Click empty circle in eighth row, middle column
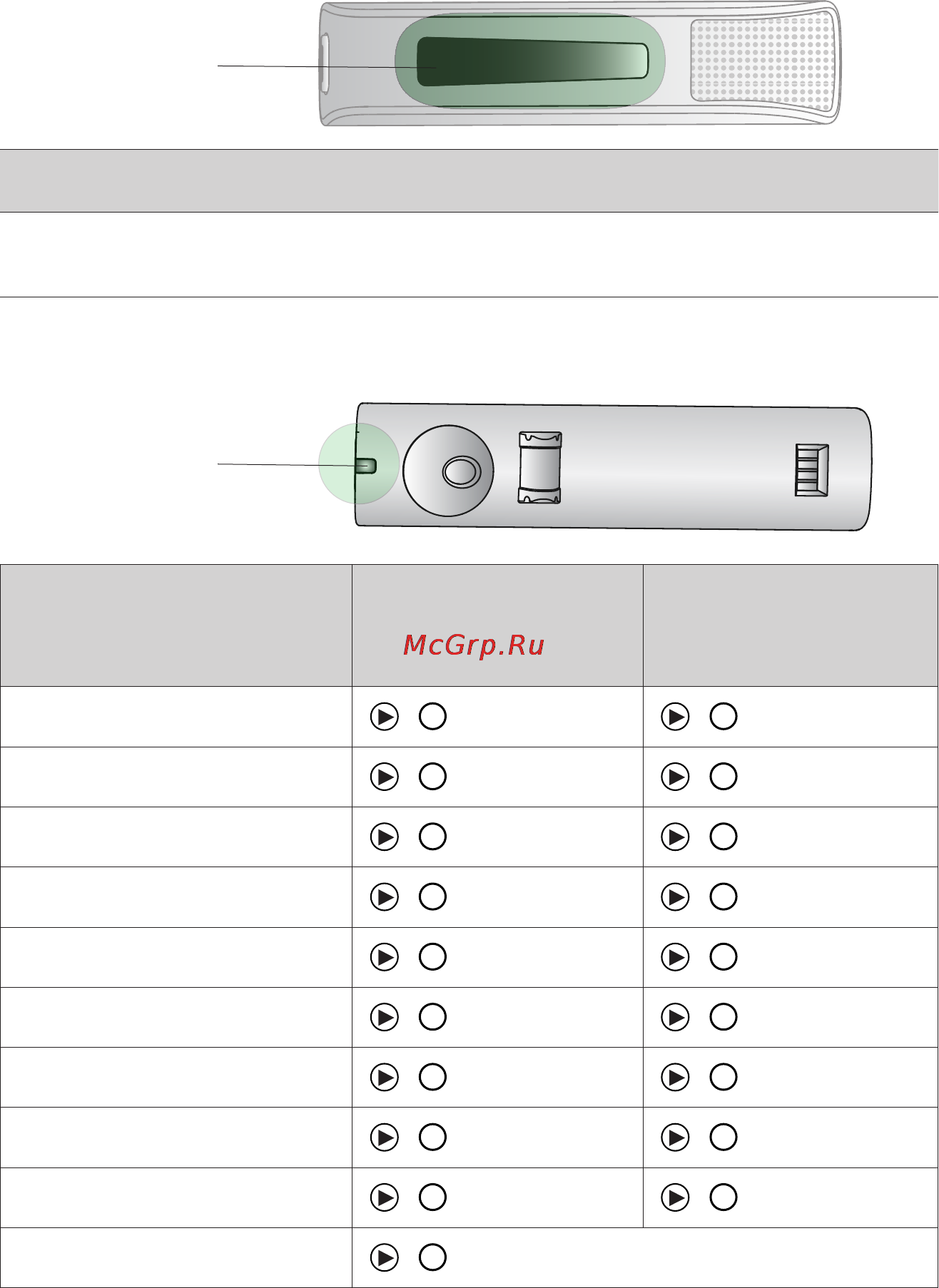939x1288 pixels. tap(432, 1137)
